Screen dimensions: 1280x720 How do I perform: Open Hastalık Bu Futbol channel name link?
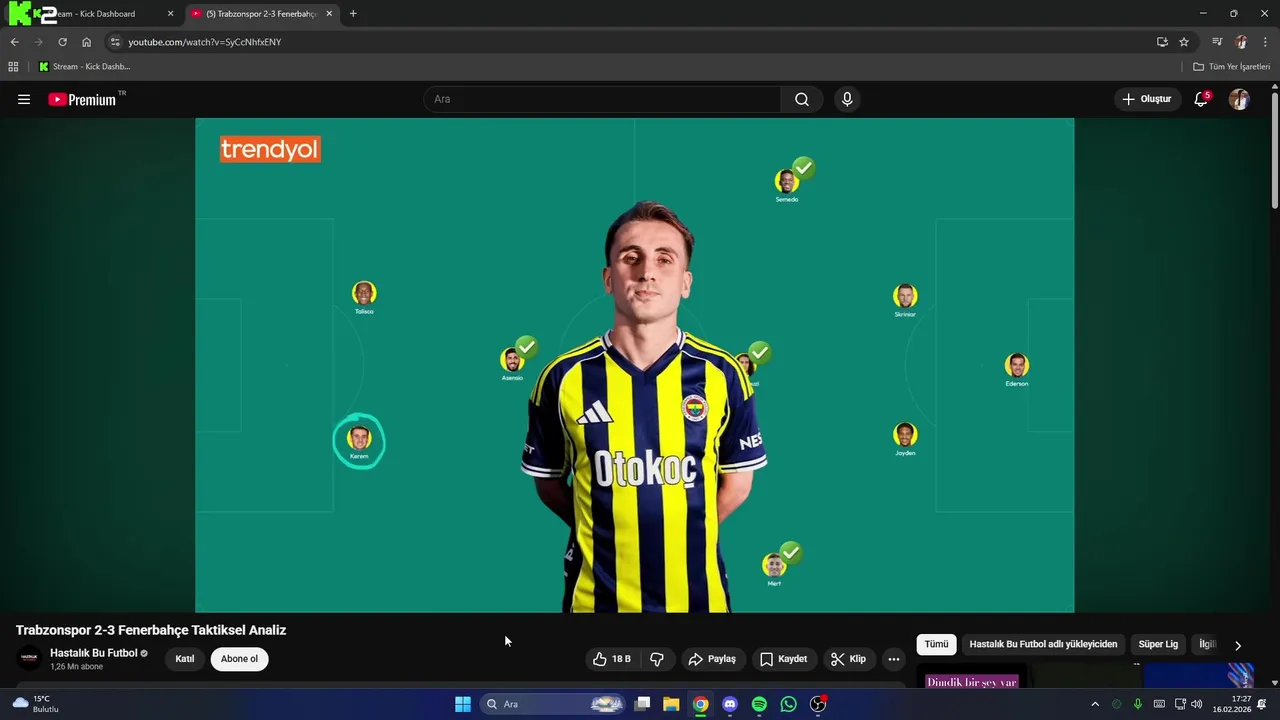tap(94, 653)
